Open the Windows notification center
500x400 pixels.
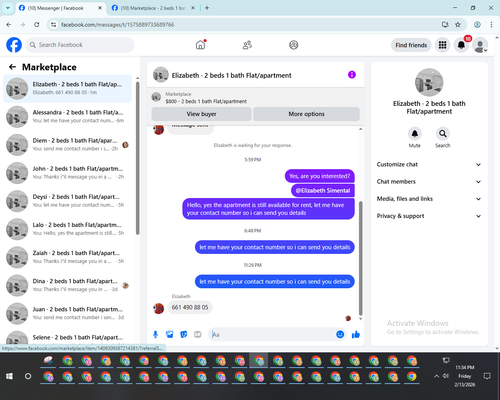tap(487, 376)
